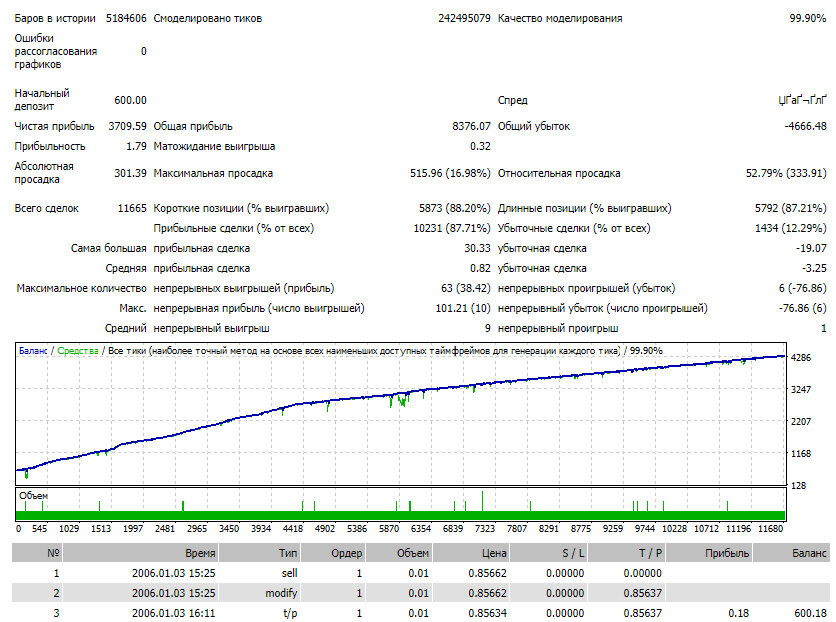The height and width of the screenshot is (622, 836).
Task: Select the t/p row with balance 600.18
Action: coord(421,613)
